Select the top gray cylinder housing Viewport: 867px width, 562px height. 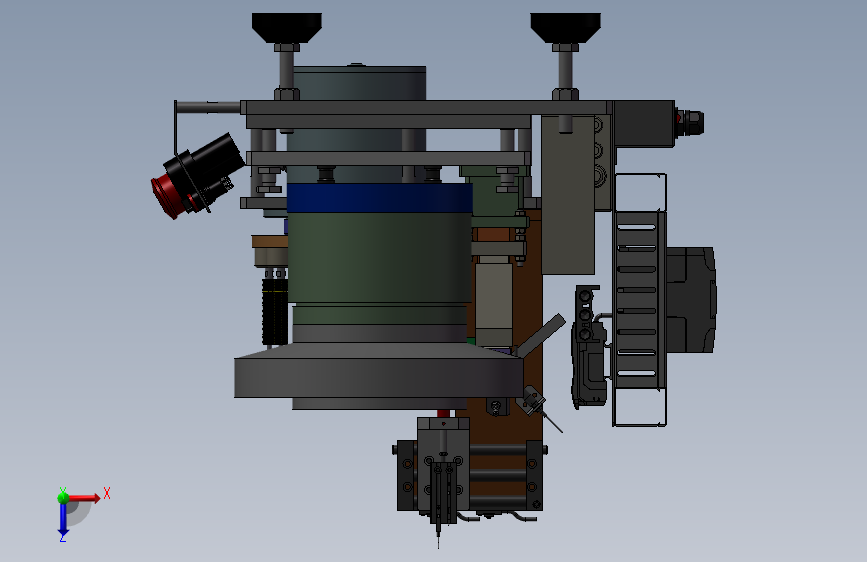click(359, 84)
